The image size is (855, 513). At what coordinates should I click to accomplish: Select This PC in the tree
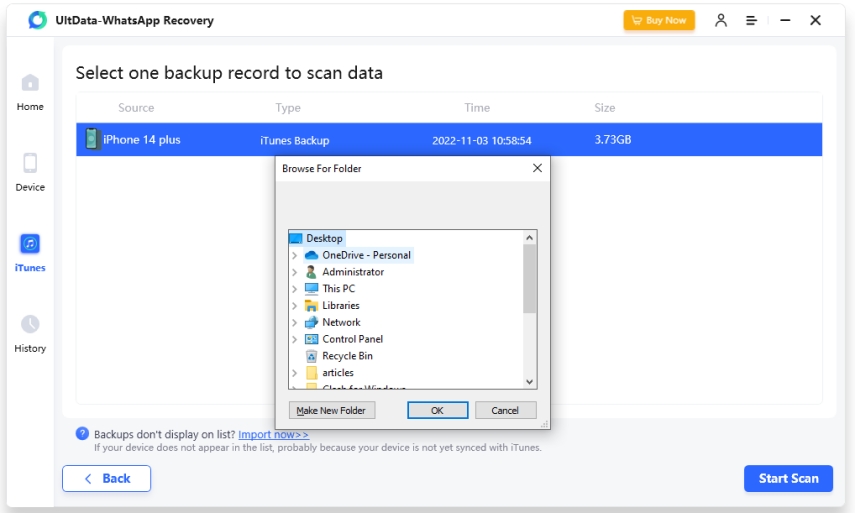pyautogui.click(x=338, y=288)
